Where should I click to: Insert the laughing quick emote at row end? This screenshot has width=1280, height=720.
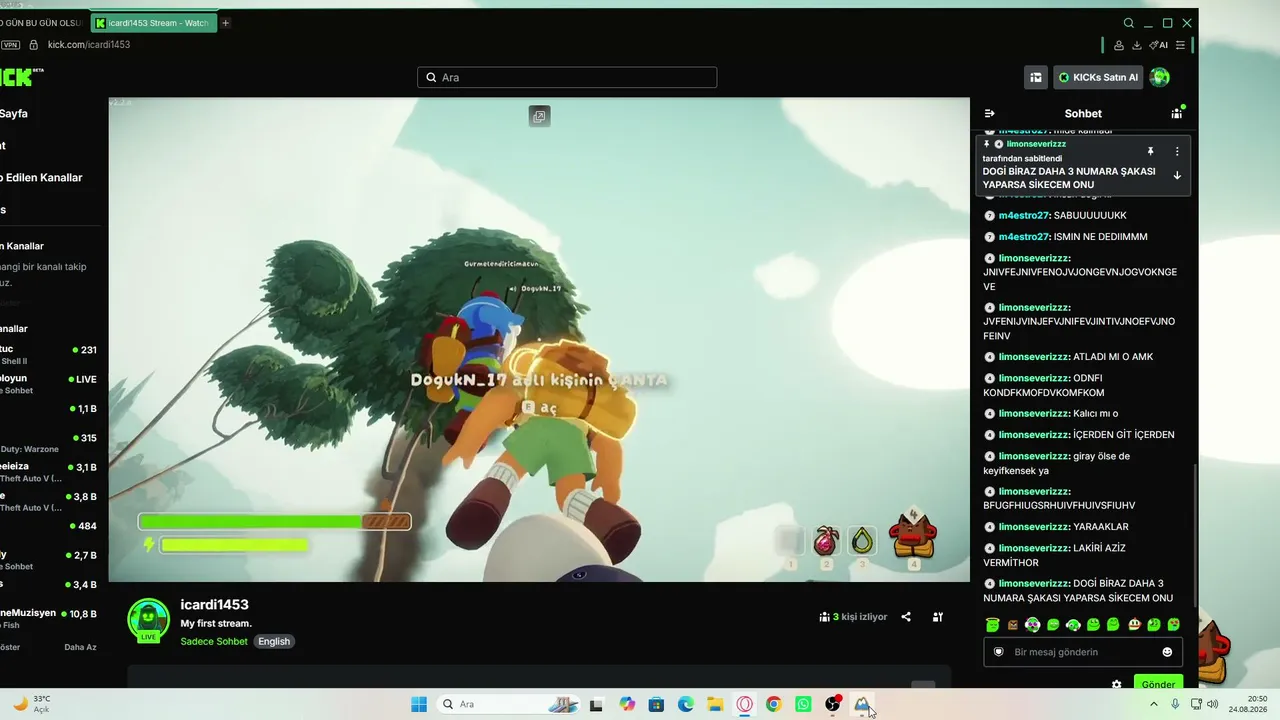coord(1173,625)
